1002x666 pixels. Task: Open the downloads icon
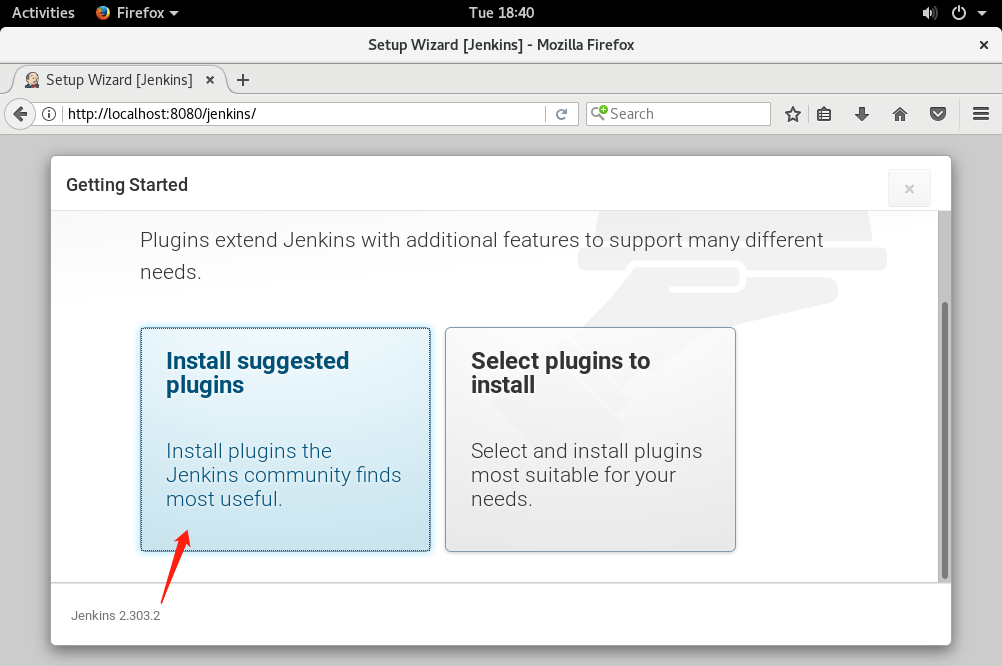[861, 113]
